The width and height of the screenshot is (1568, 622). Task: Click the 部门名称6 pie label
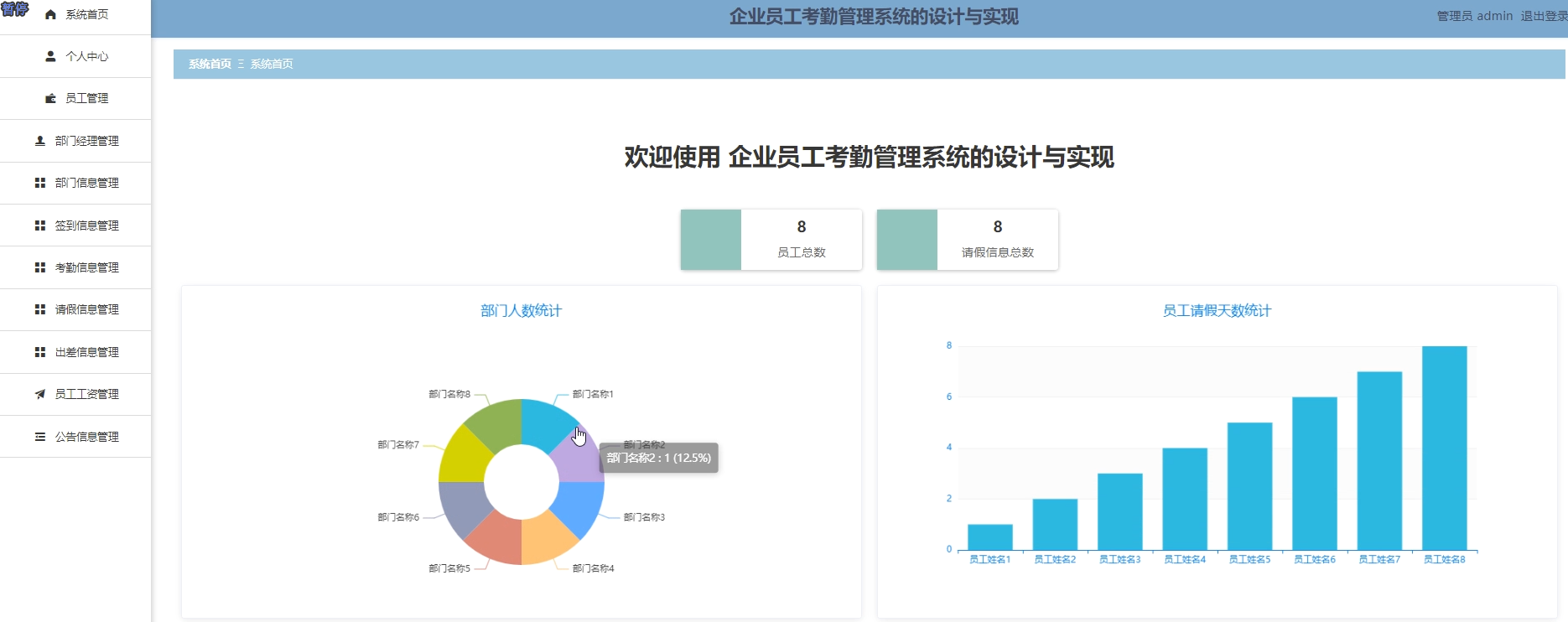pyautogui.click(x=398, y=517)
